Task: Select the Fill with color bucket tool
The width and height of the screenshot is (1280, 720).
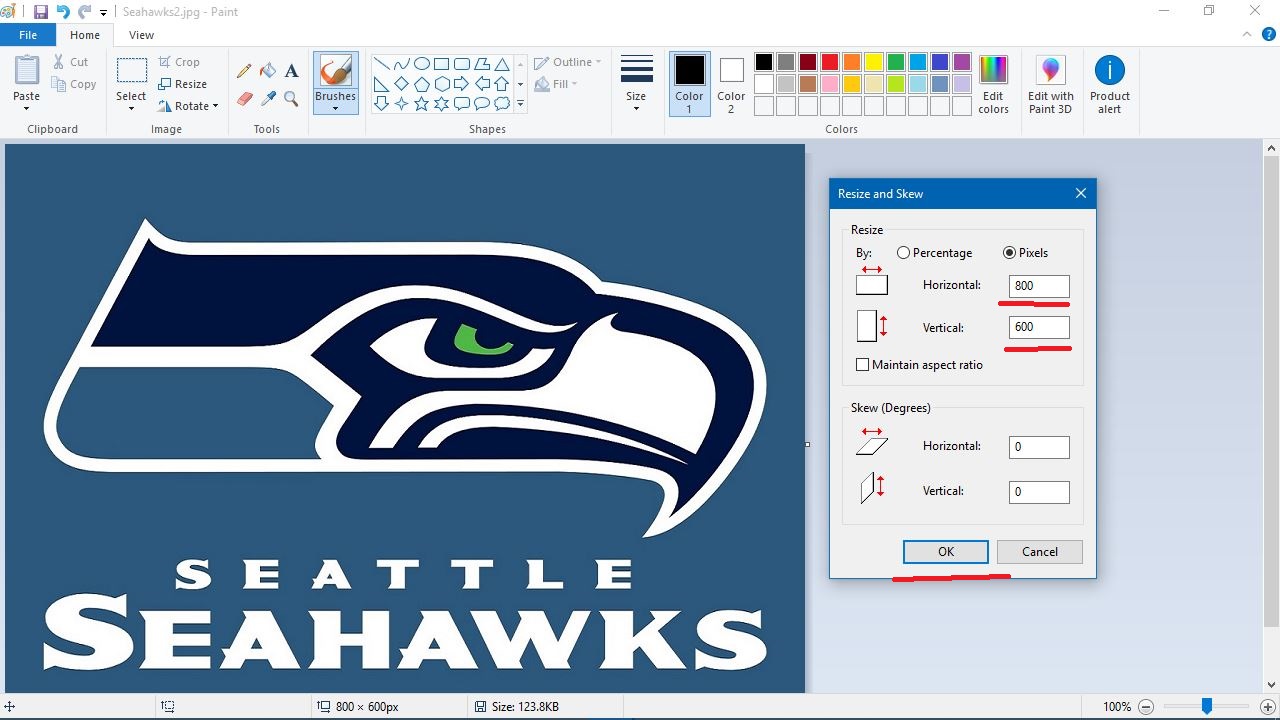Action: point(268,71)
